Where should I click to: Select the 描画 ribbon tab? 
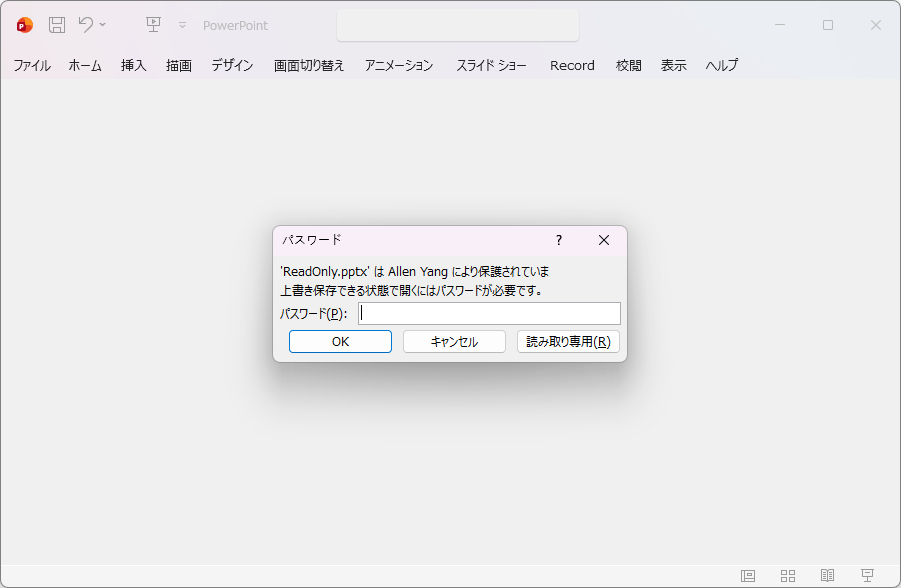tap(179, 66)
